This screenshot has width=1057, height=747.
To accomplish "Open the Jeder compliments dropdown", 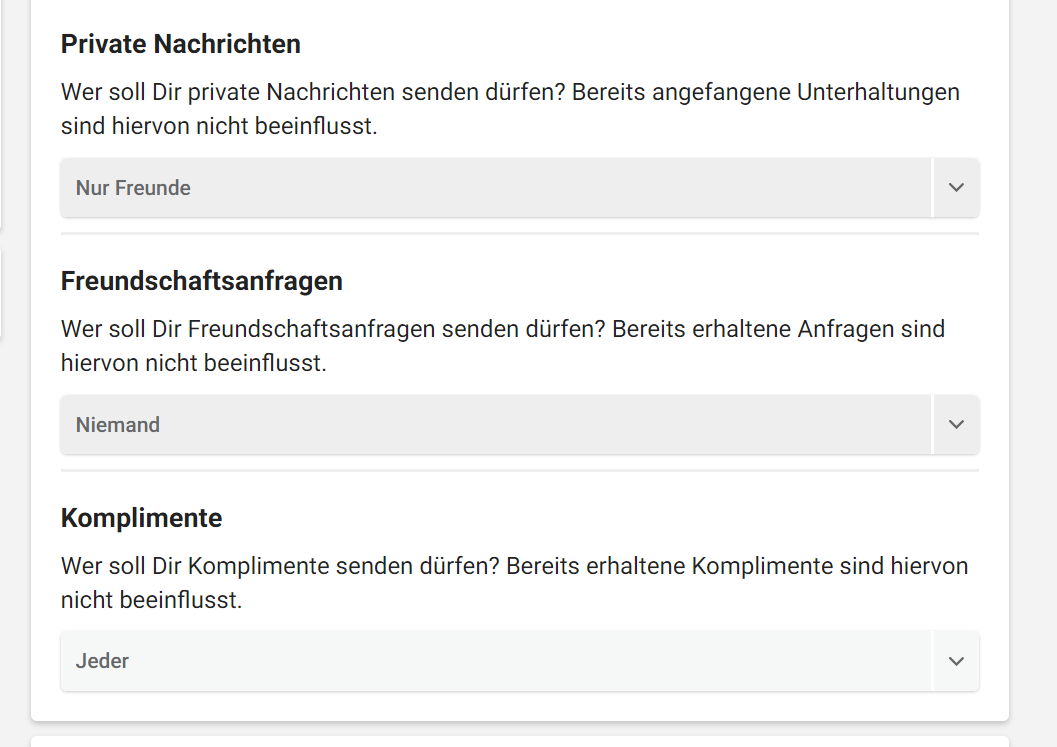I will (520, 661).
